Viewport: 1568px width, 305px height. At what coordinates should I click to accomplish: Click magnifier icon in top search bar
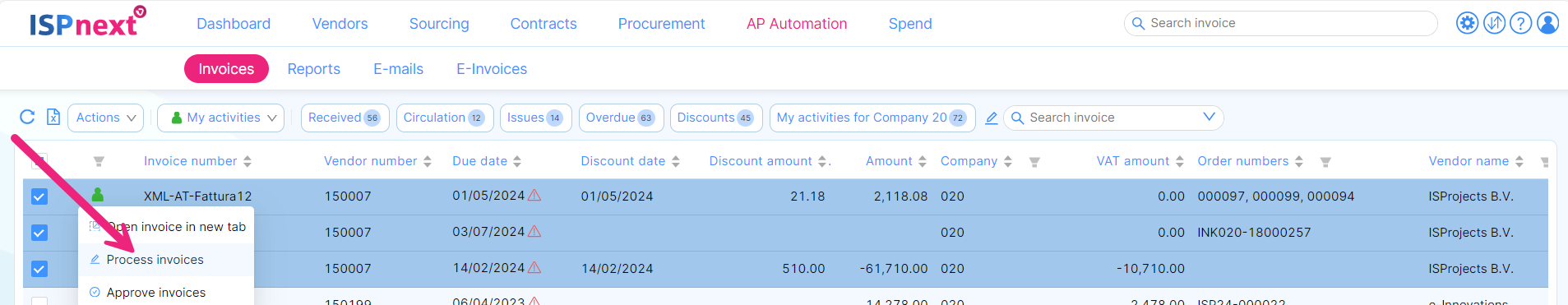click(1138, 23)
